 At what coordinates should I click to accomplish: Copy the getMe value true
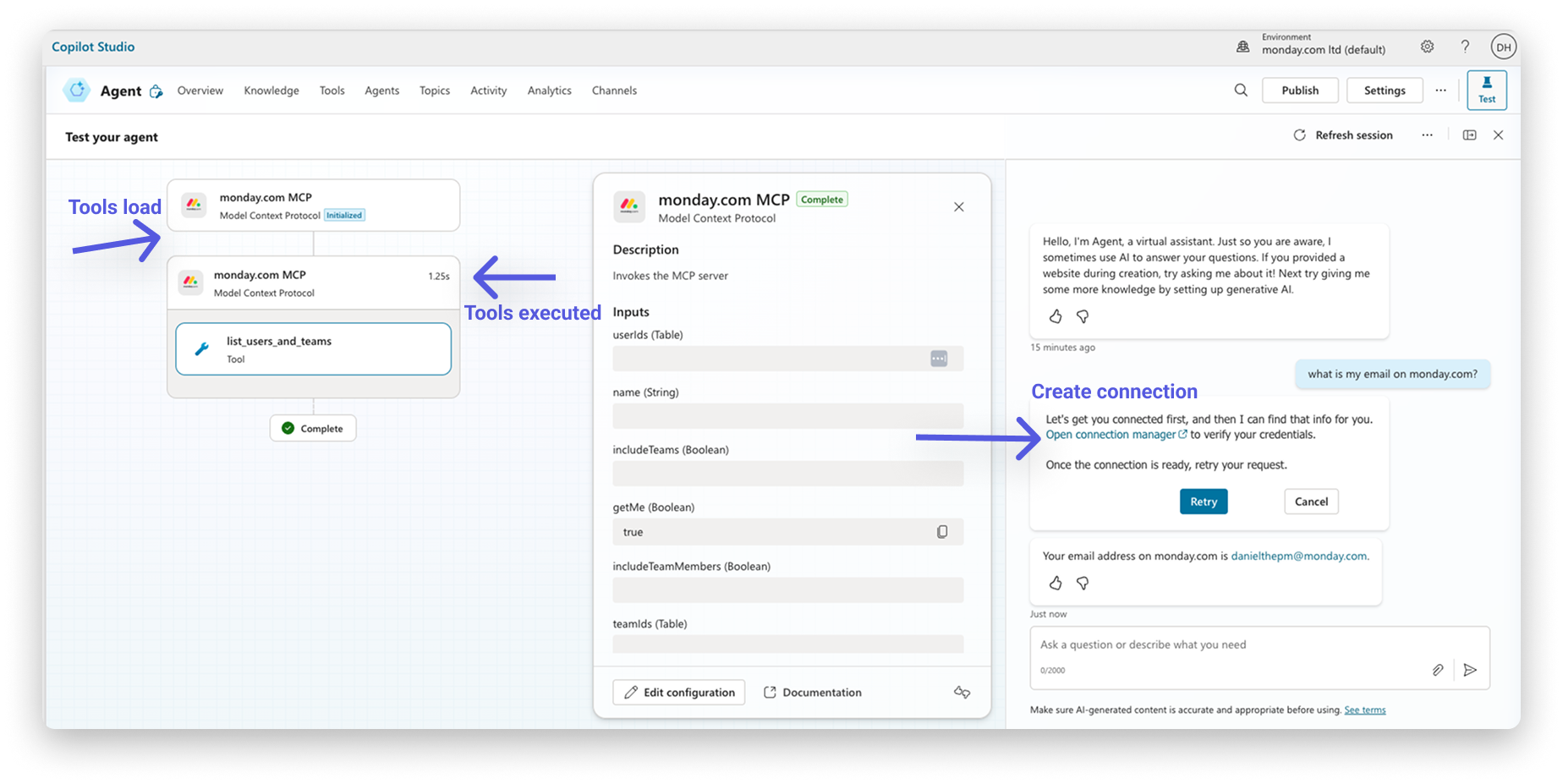click(x=942, y=532)
